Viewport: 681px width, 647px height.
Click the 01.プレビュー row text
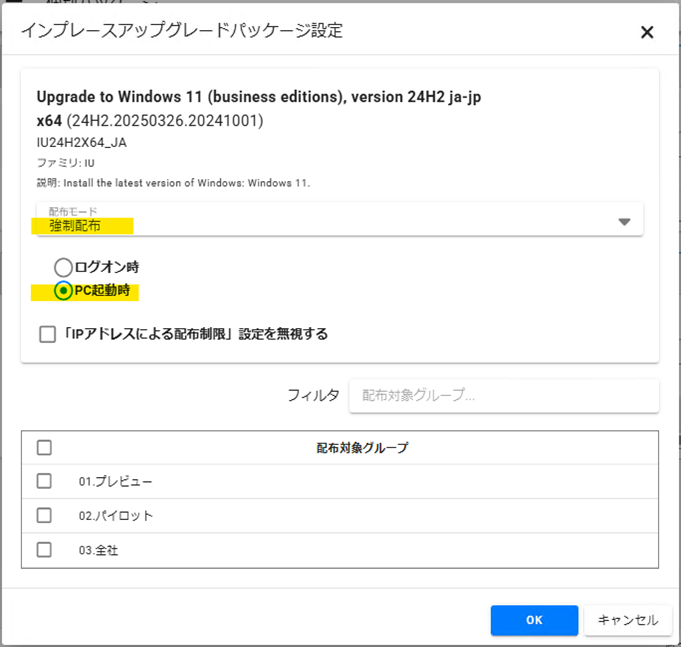(x=116, y=482)
